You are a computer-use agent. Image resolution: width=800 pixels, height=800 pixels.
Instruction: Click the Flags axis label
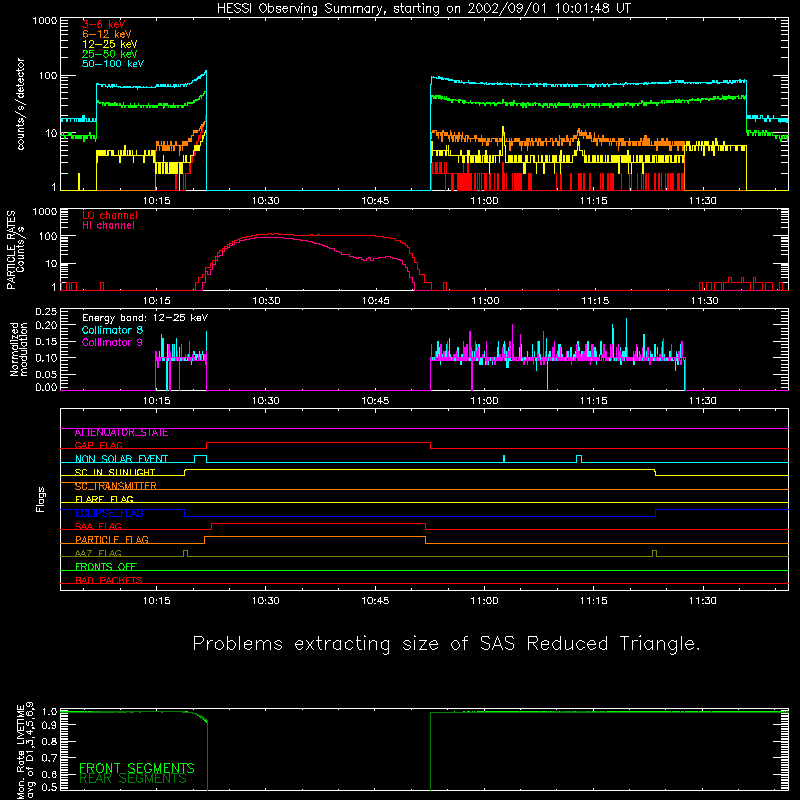coord(41,499)
